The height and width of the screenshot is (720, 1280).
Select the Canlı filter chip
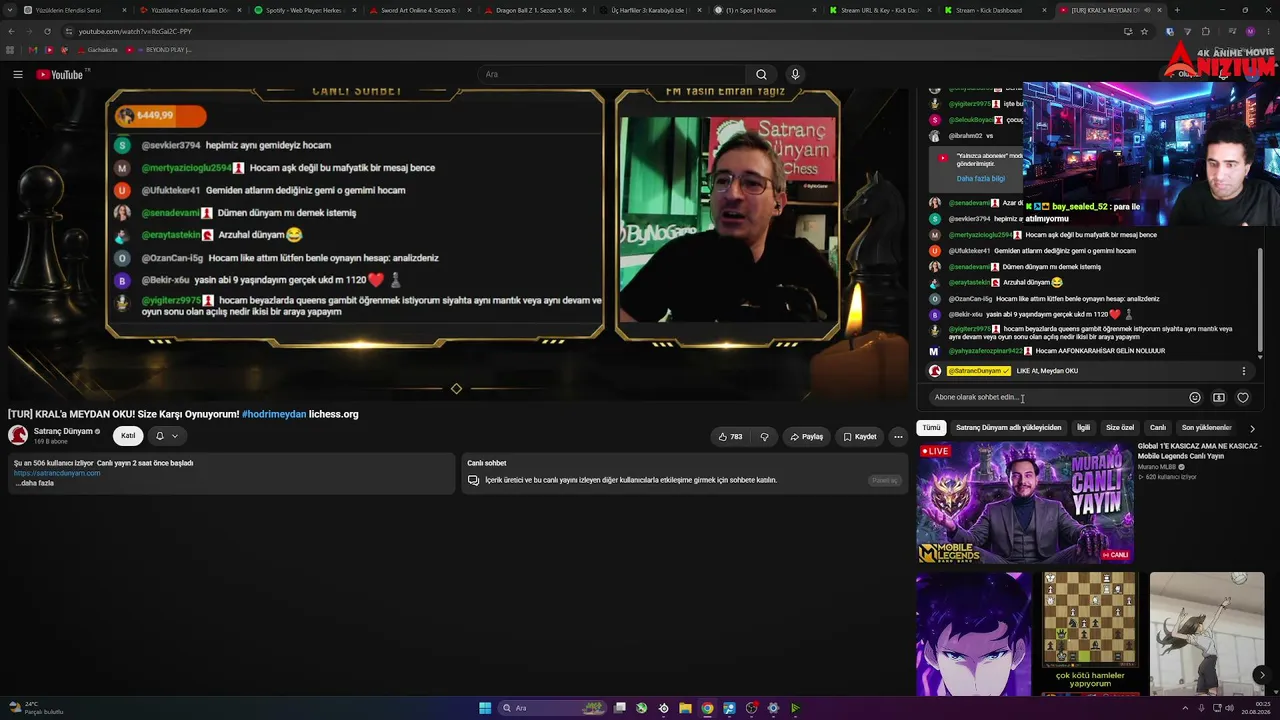1158,428
